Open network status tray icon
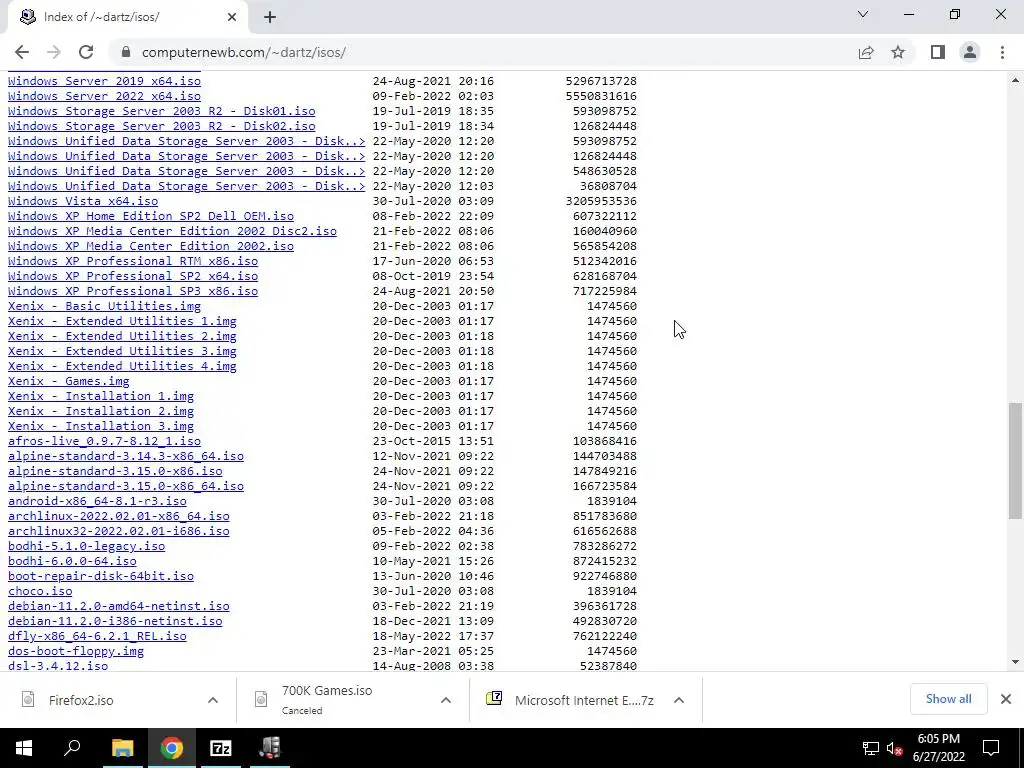Viewport: 1024px width, 768px height. (x=870, y=748)
